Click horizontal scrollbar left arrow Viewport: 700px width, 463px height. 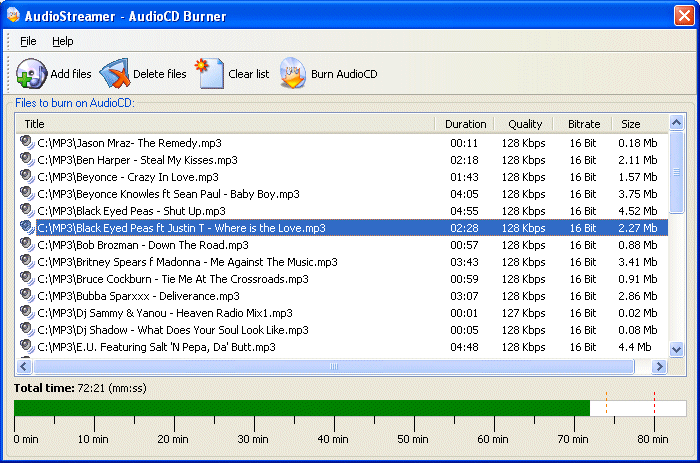click(24, 367)
